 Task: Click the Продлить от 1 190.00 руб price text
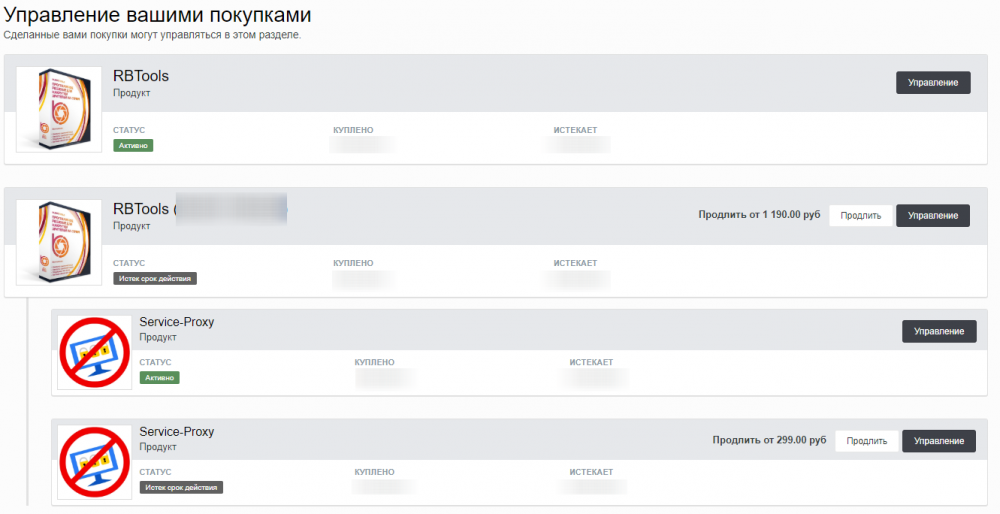coord(758,215)
